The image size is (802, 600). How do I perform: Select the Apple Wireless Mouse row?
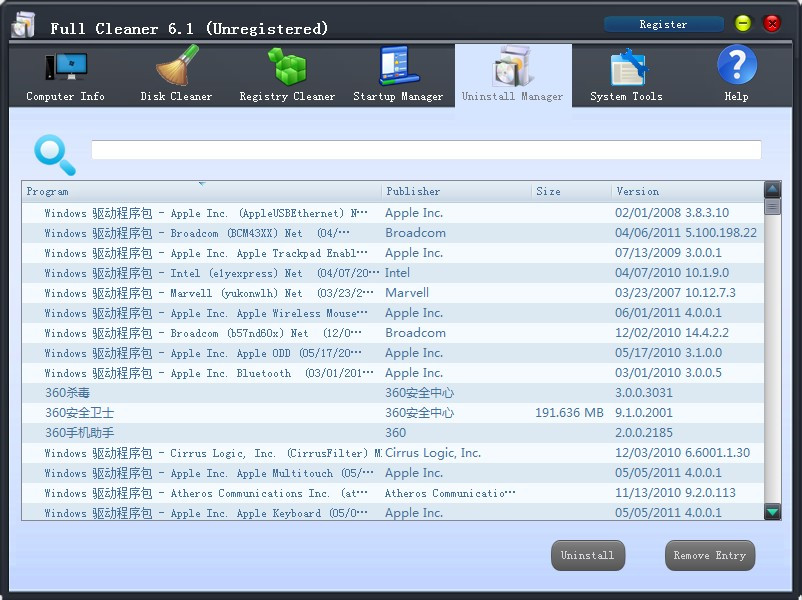tap(393, 313)
